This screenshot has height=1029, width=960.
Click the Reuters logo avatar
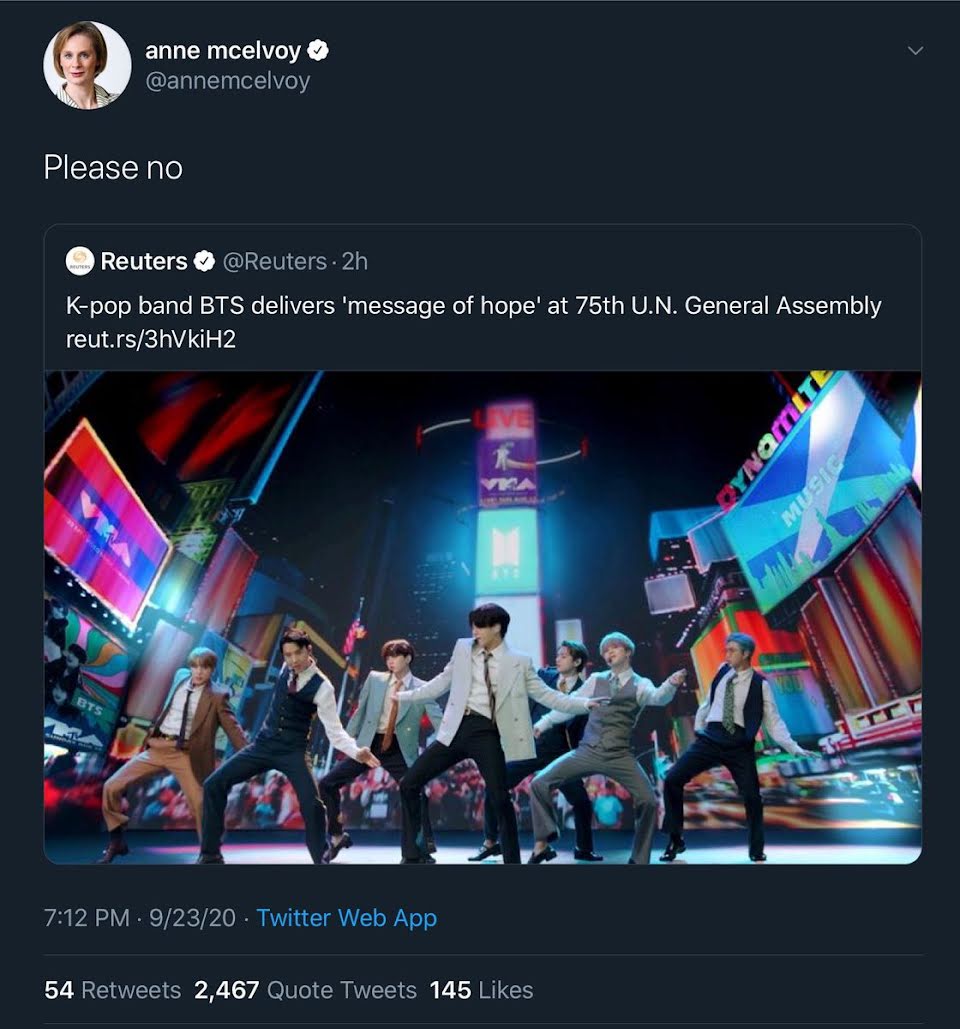[x=79, y=261]
